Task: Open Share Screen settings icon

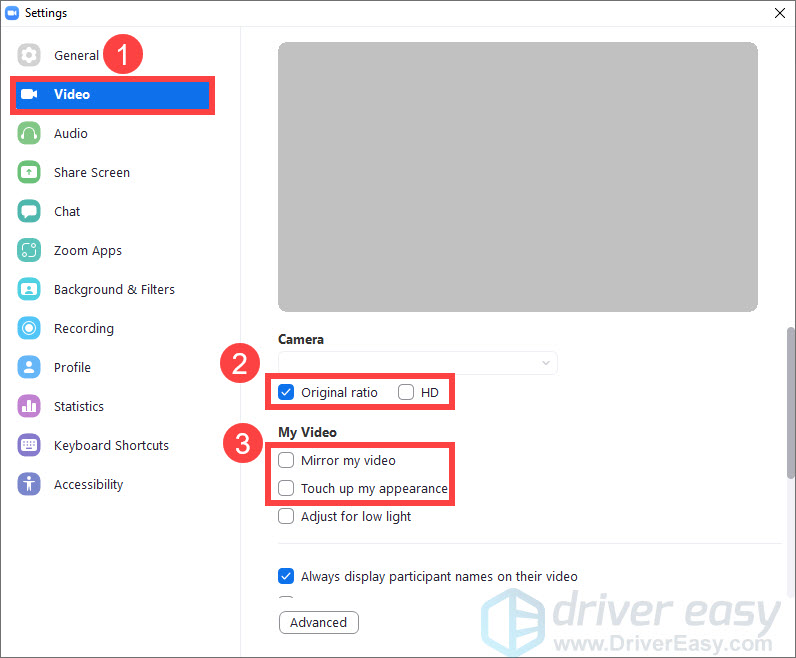Action: [x=29, y=173]
